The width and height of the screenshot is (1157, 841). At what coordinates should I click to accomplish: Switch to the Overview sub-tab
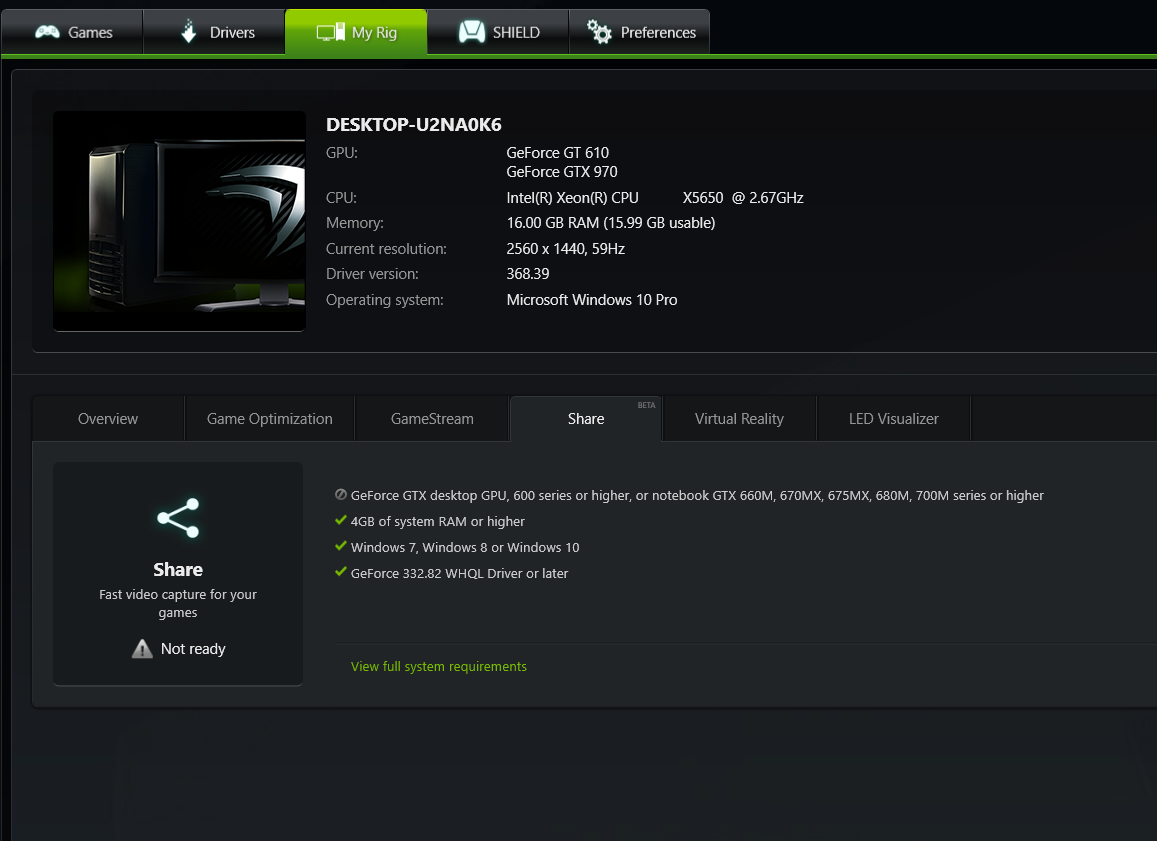point(108,419)
